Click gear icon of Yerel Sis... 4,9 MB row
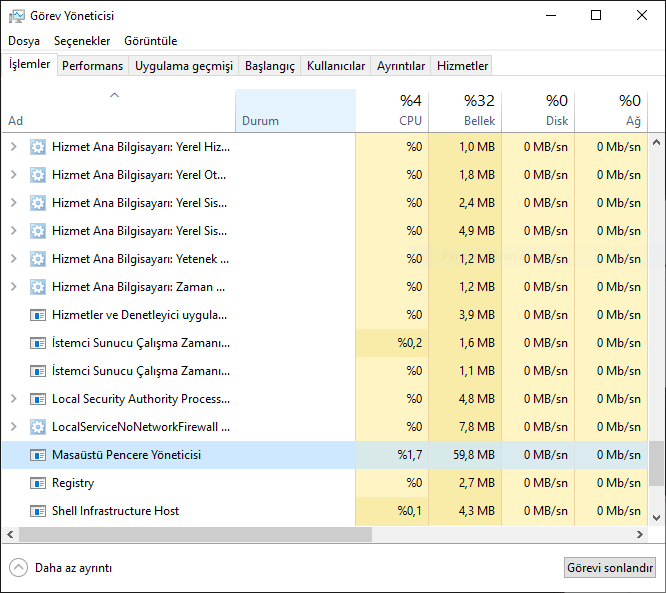This screenshot has height=593, width=666. [38, 231]
